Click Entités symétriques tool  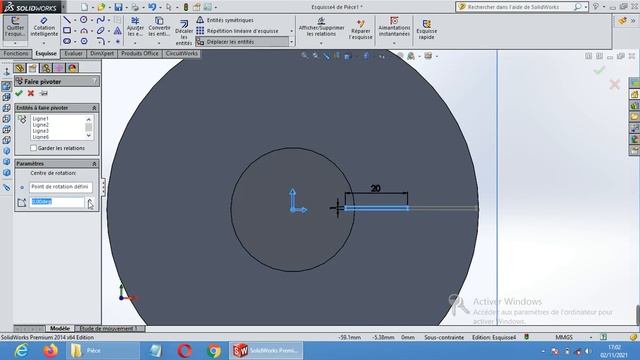(x=225, y=20)
